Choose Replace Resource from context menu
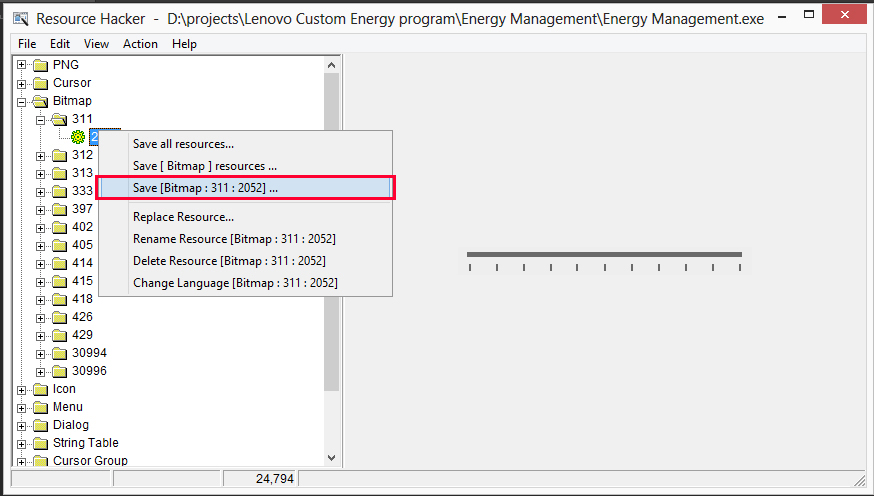The width and height of the screenshot is (874, 496). click(246, 217)
